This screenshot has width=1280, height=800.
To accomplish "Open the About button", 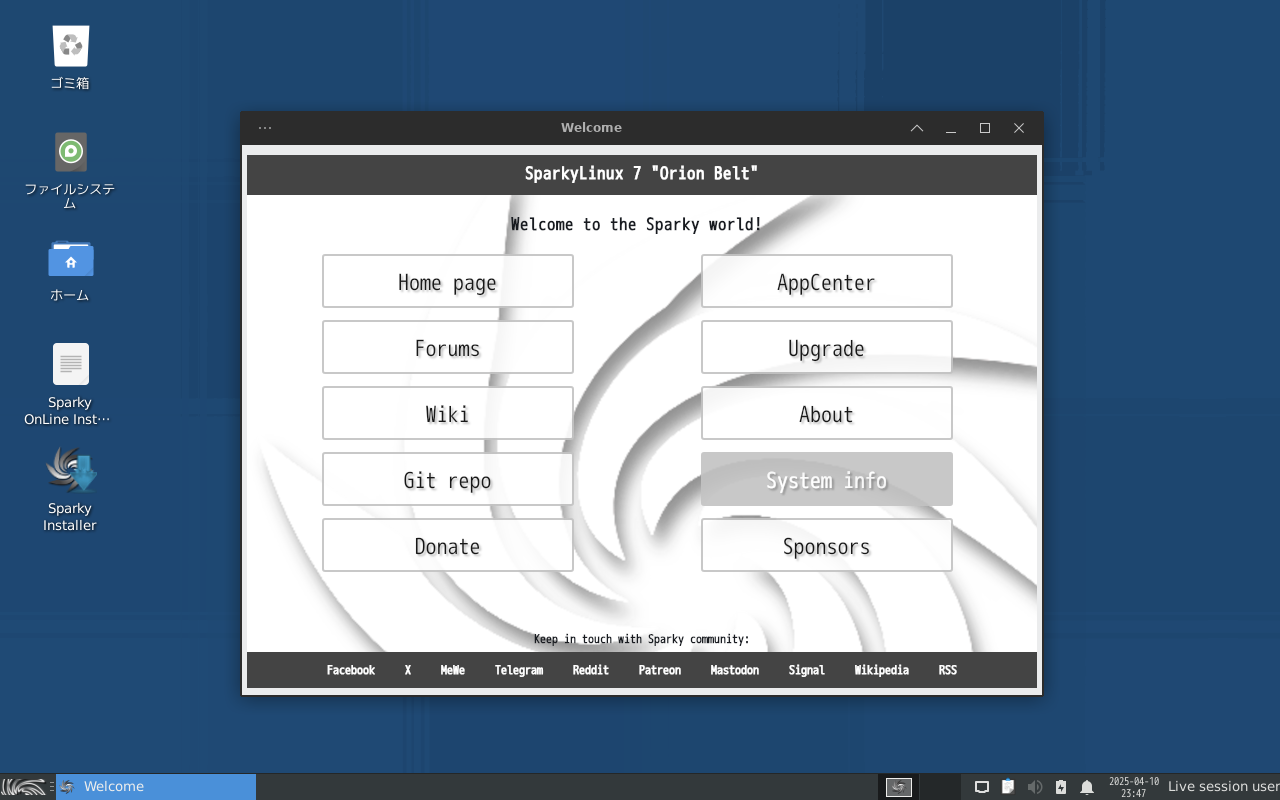I will pyautogui.click(x=827, y=413).
